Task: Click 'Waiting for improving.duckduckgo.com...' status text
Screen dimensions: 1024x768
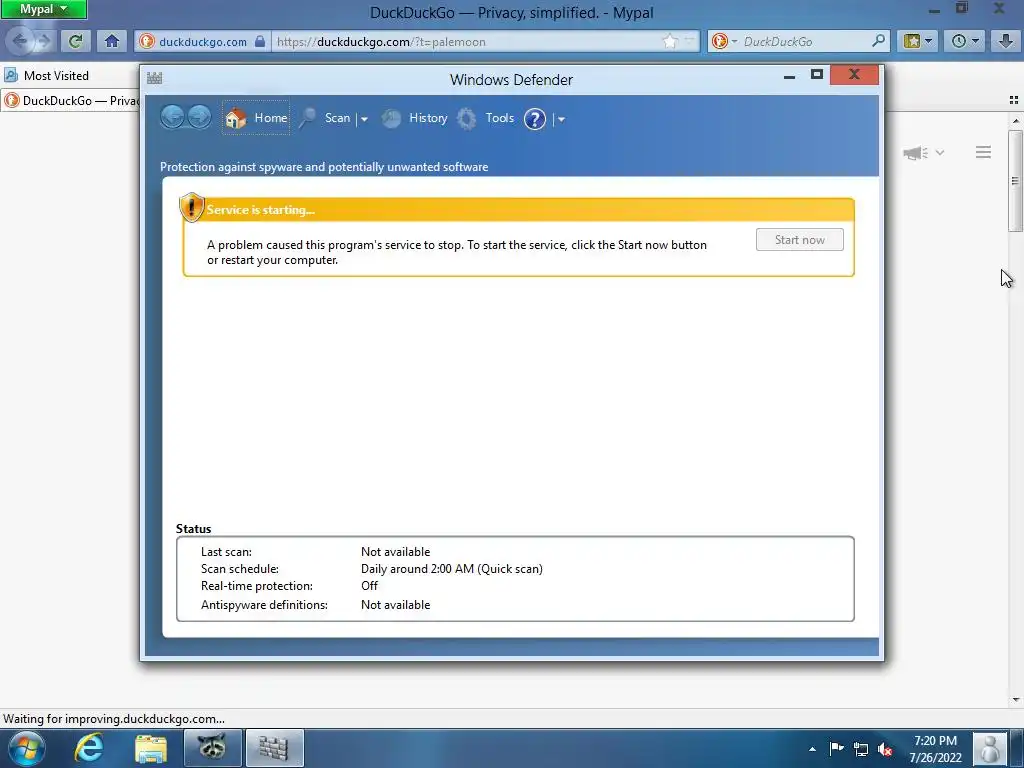Action: (114, 719)
